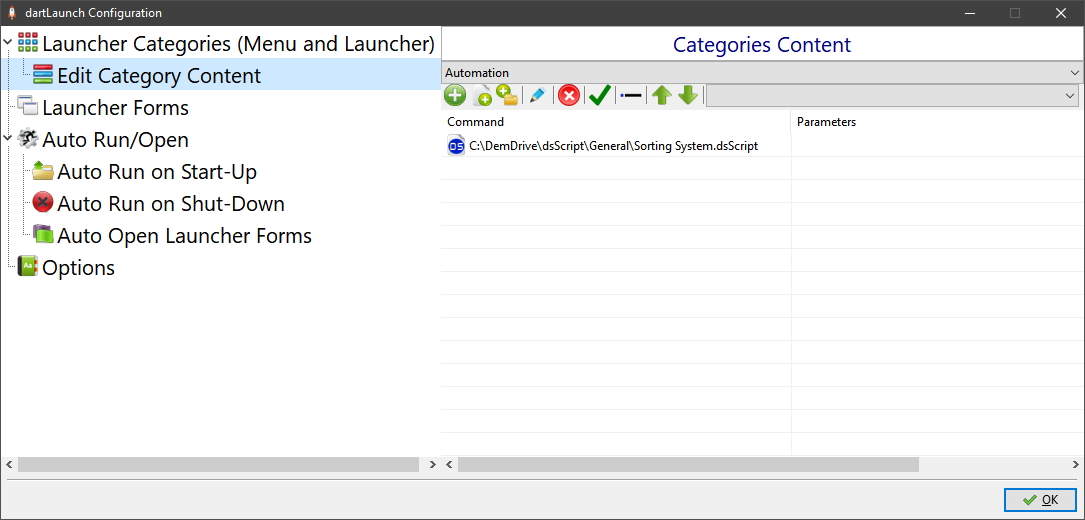Collapse the Launcher Categories tree node
The height and width of the screenshot is (520, 1085).
[x=8, y=43]
